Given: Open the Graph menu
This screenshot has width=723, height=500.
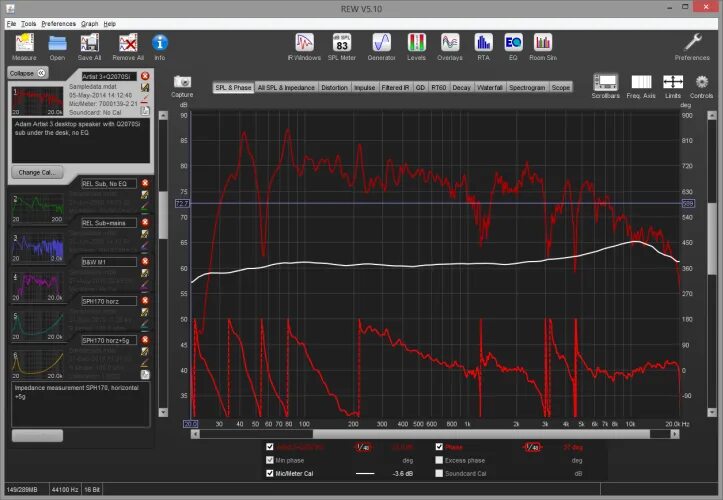Looking at the screenshot, I should pyautogui.click(x=89, y=24).
